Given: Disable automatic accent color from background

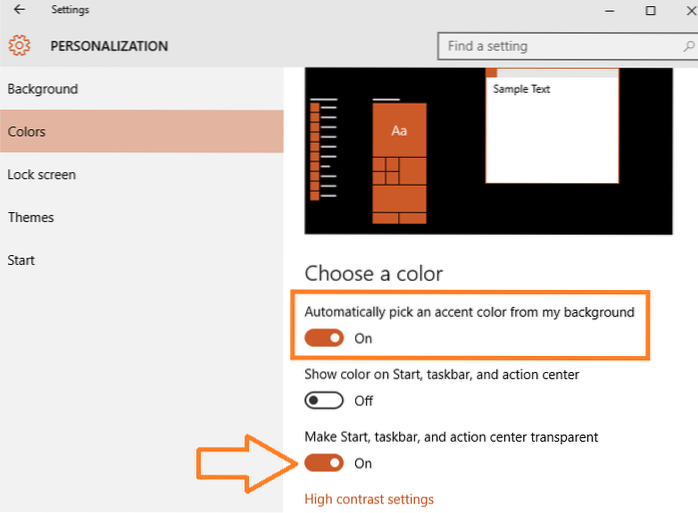Looking at the screenshot, I should point(324,338).
